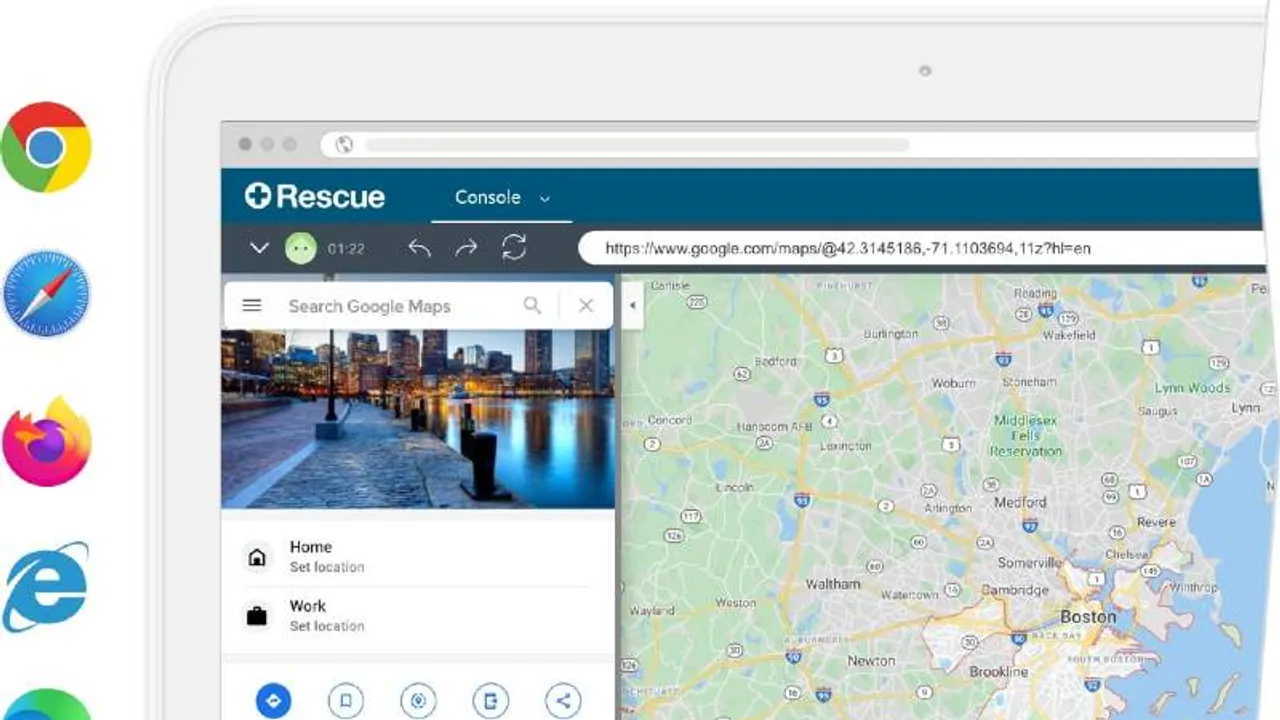Click Revere label on the map

click(x=1156, y=522)
